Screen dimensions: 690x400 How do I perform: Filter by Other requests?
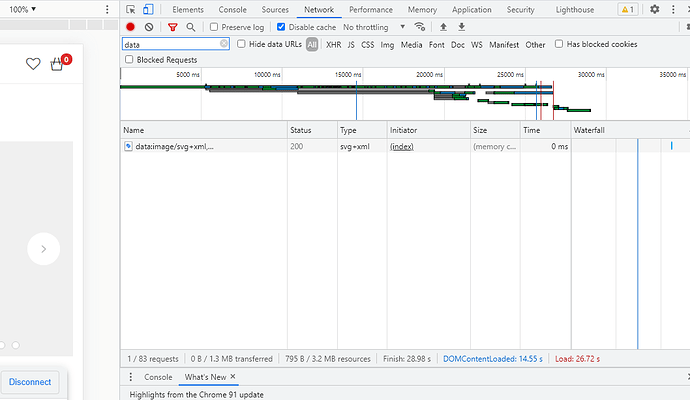535,44
